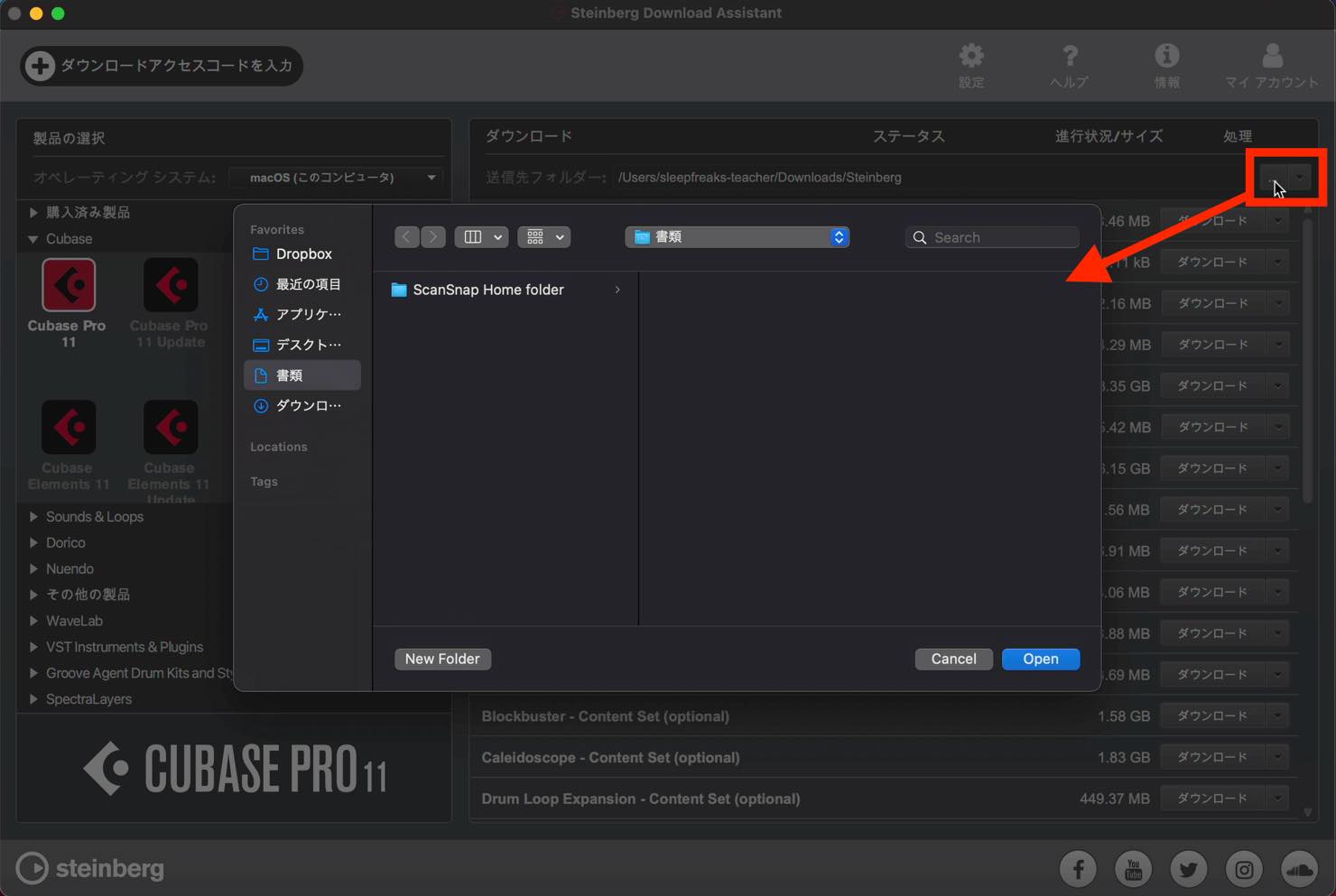Open the Steinberg YouTube icon
This screenshot has width=1336, height=896.
[1133, 869]
